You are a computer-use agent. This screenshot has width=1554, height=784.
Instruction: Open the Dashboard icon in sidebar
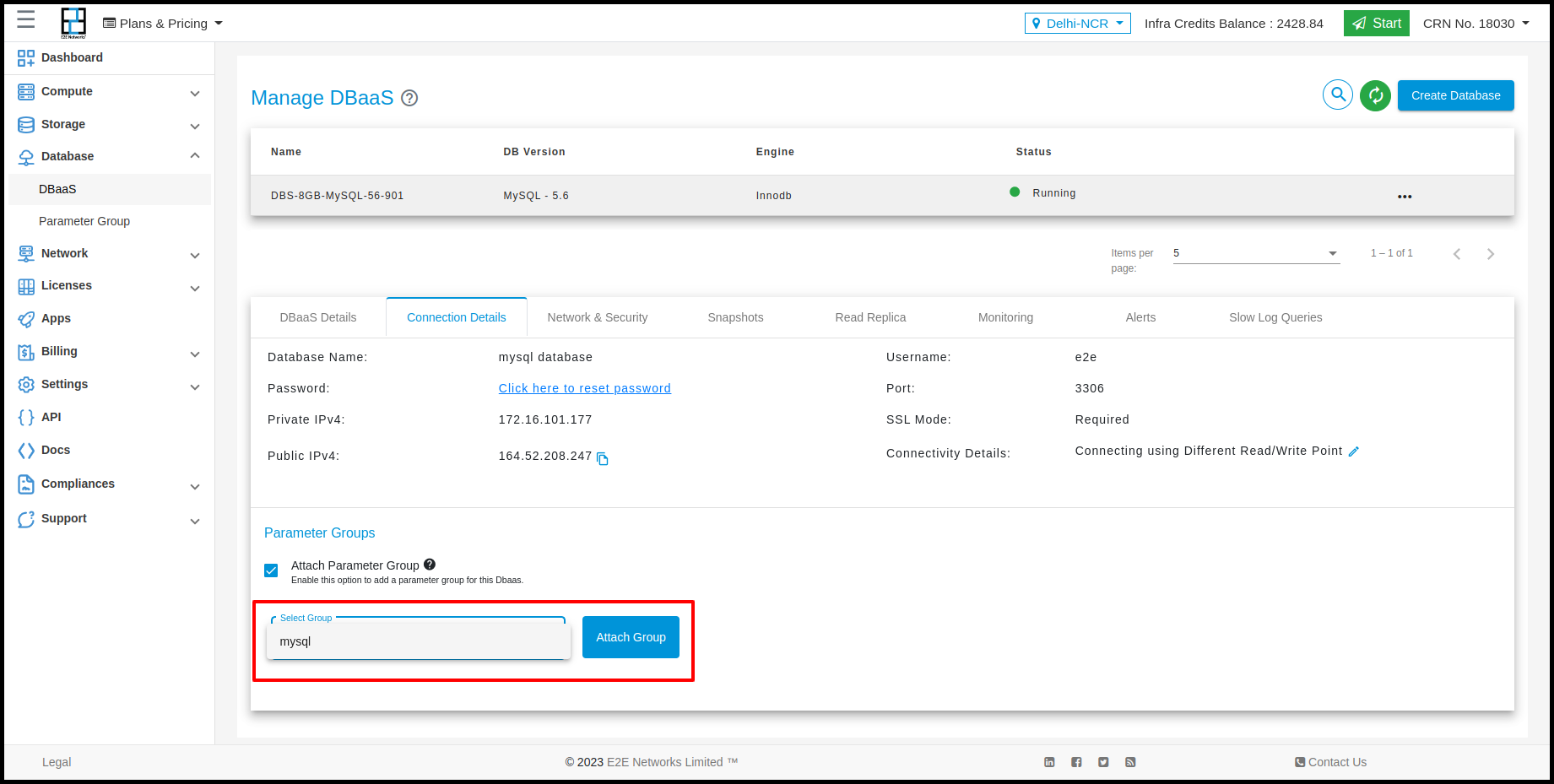coord(26,57)
